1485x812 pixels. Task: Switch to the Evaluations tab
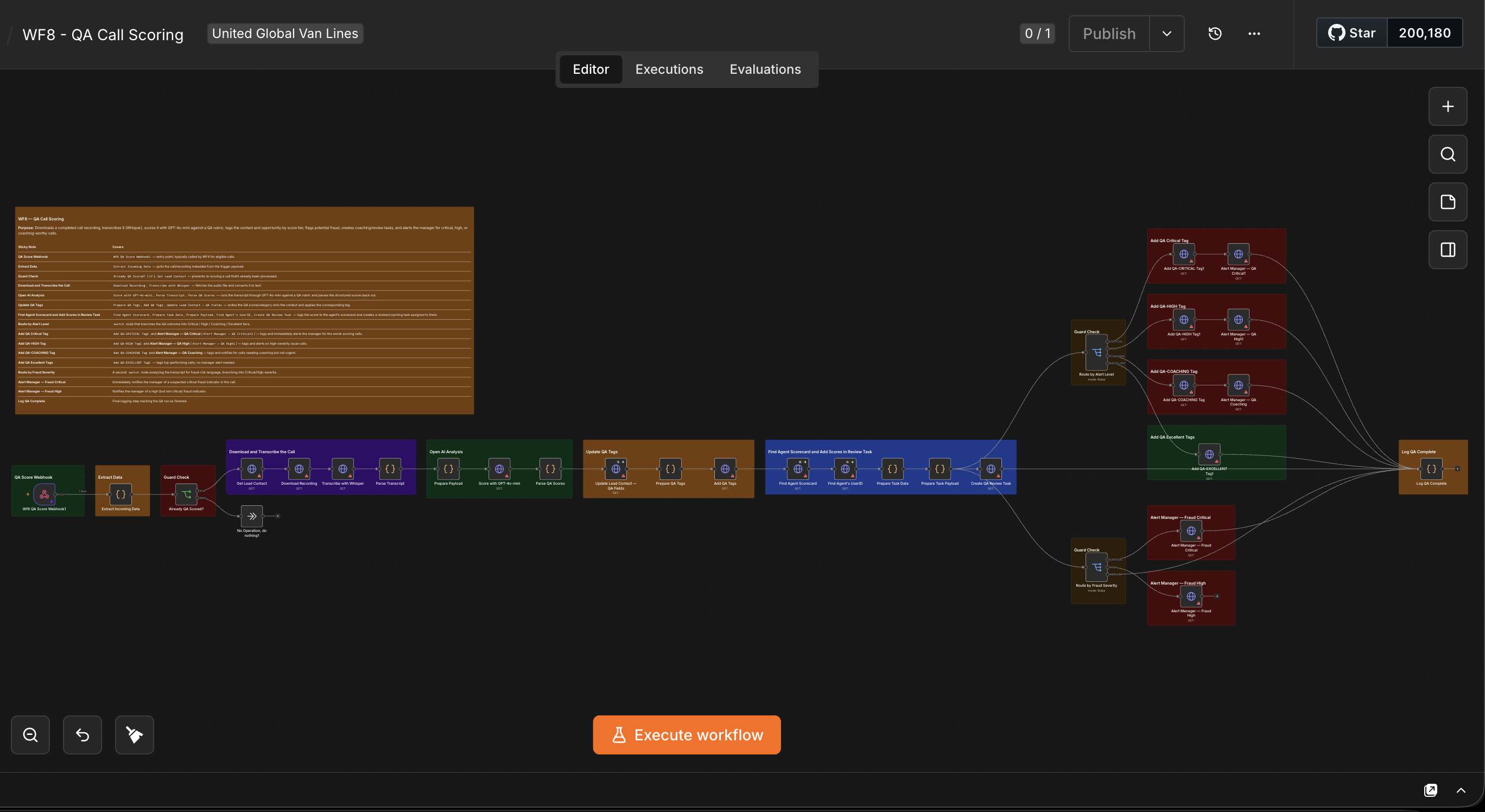point(765,69)
